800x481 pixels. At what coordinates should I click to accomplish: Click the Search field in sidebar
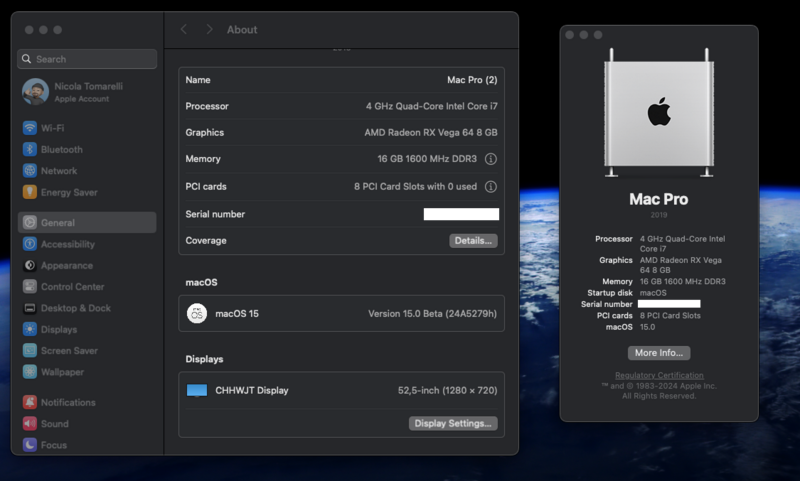click(x=87, y=59)
